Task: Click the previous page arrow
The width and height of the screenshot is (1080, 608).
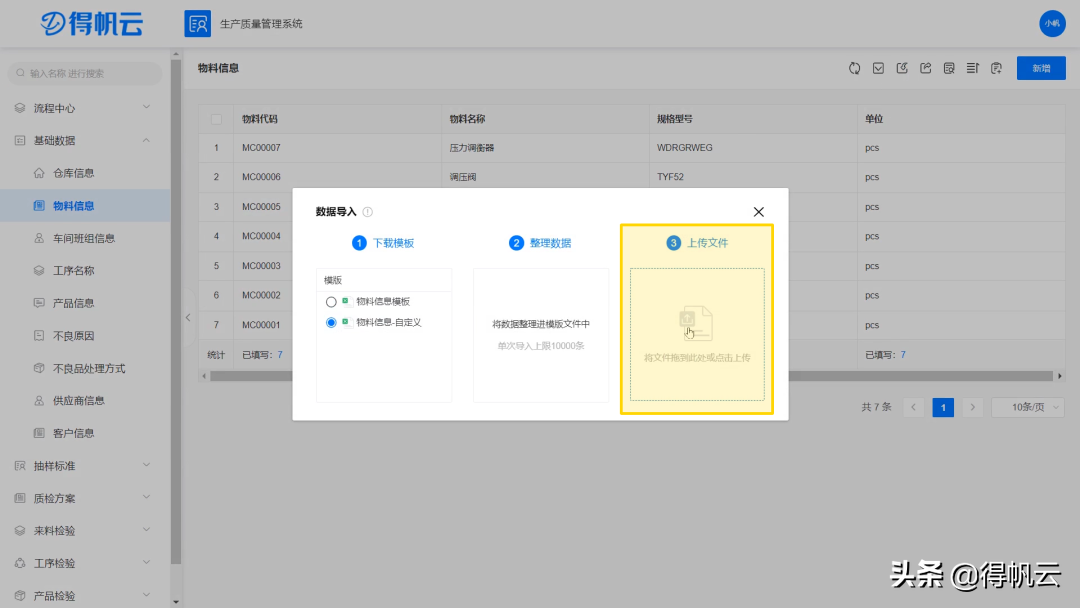Action: pos(913,407)
